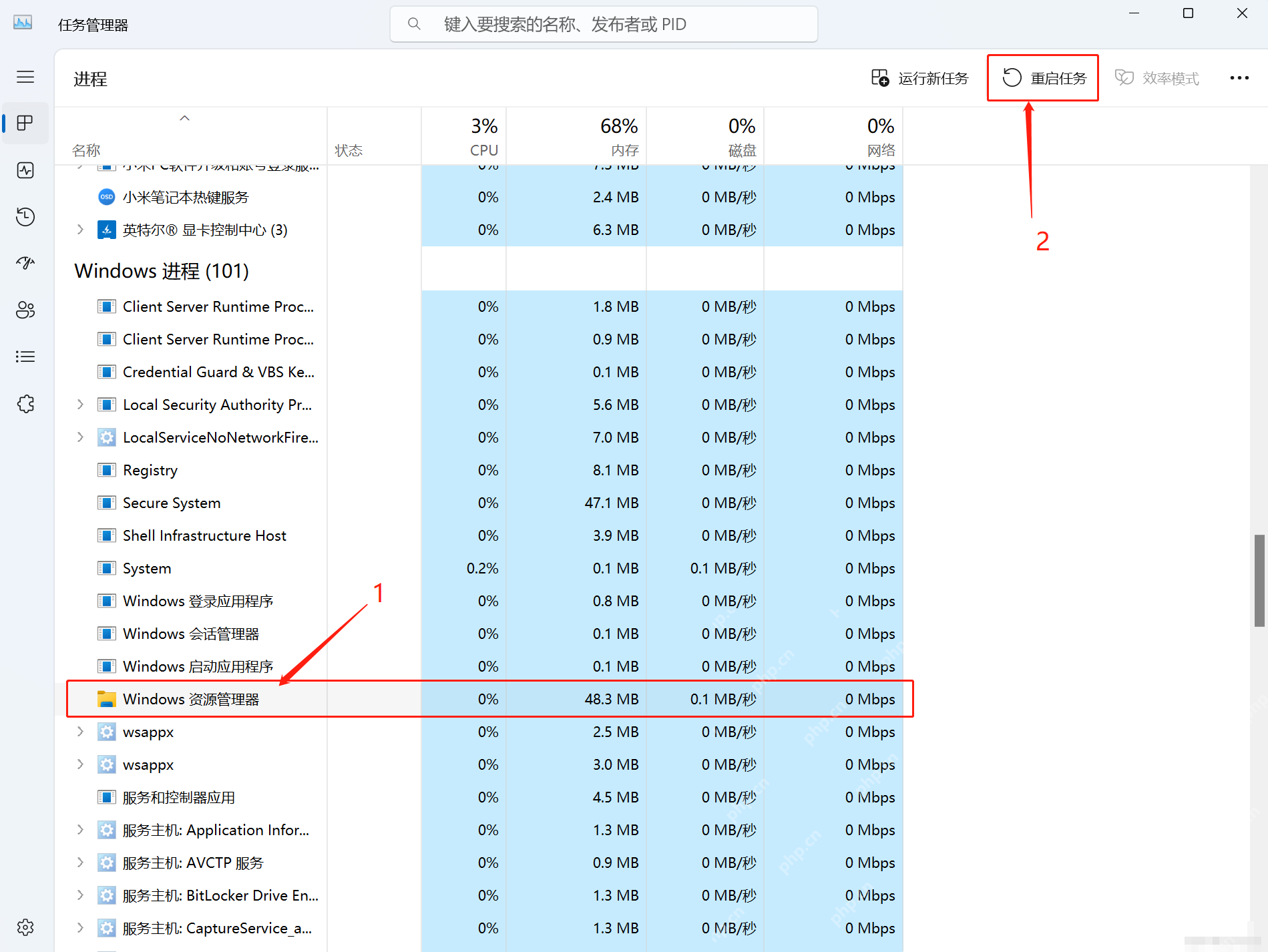Viewport: 1268px width, 952px height.
Task: Sort by the 磁盘 column header
Action: pos(705,136)
